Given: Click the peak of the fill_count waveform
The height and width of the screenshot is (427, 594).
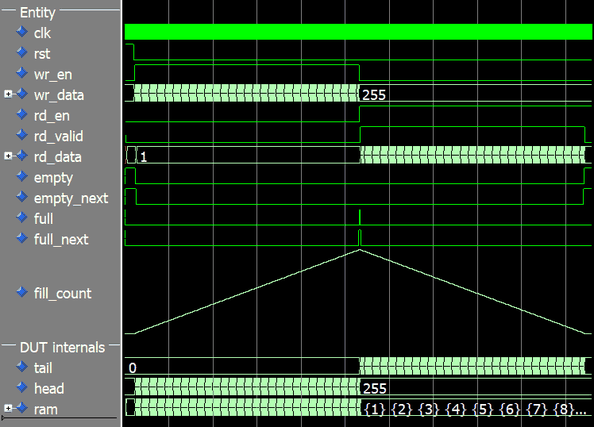Looking at the screenshot, I should [360, 250].
